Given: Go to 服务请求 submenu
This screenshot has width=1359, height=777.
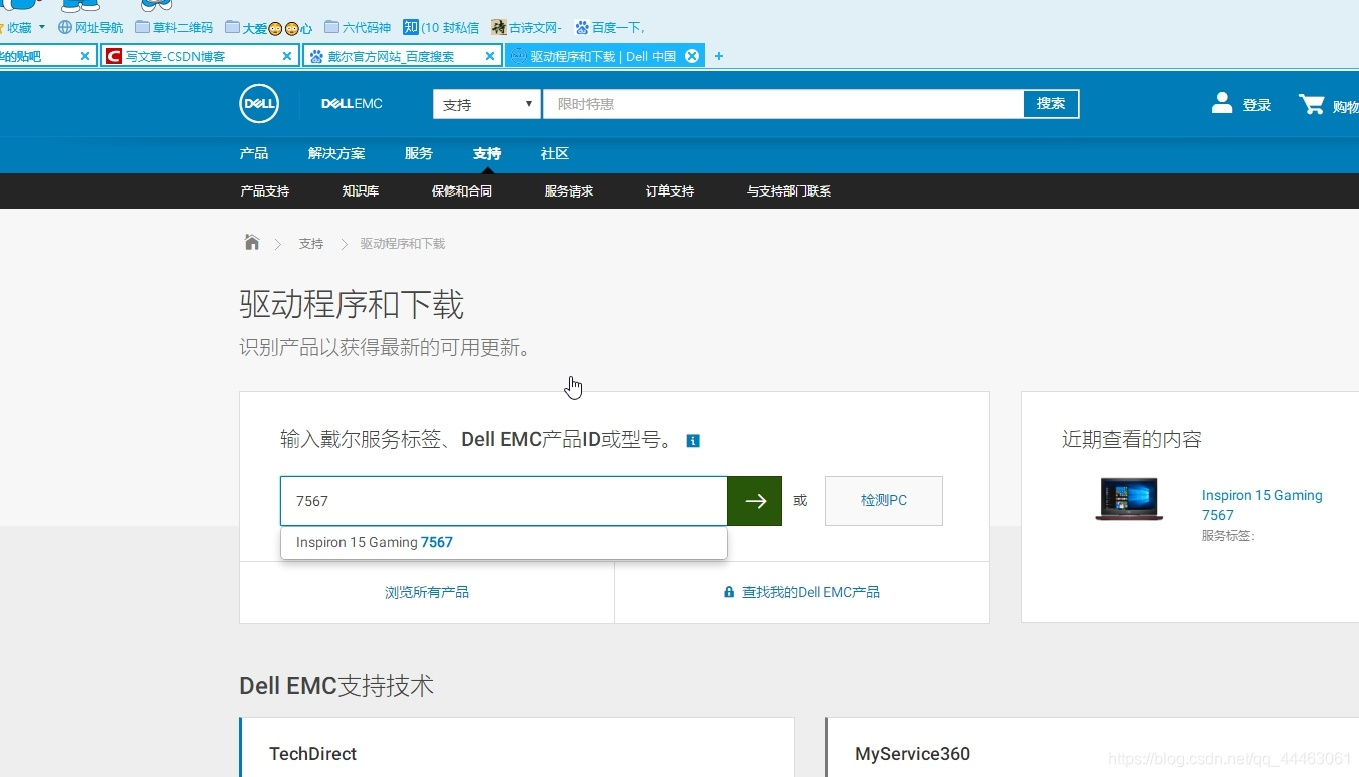Looking at the screenshot, I should click(569, 191).
